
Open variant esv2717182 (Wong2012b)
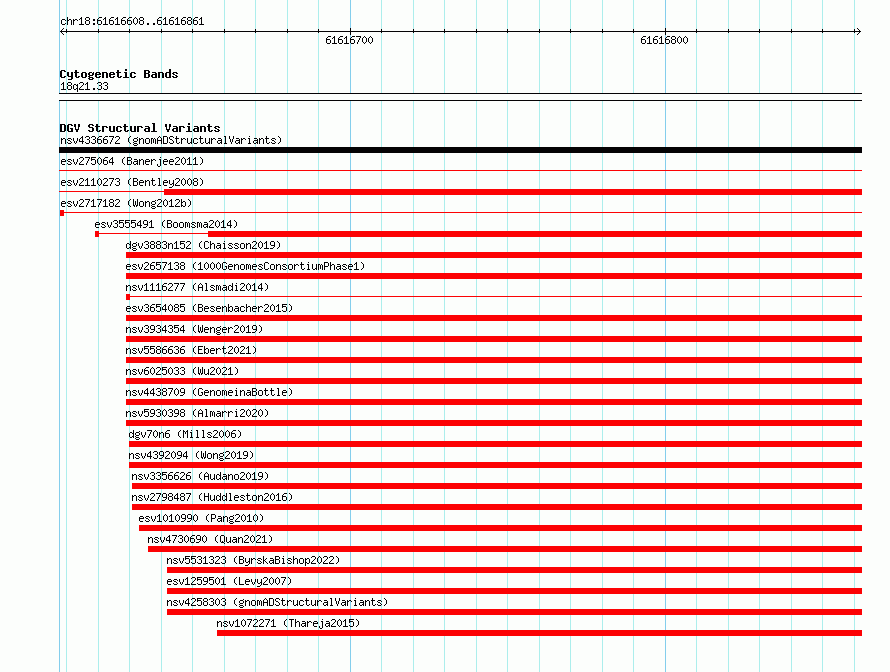coord(126,203)
